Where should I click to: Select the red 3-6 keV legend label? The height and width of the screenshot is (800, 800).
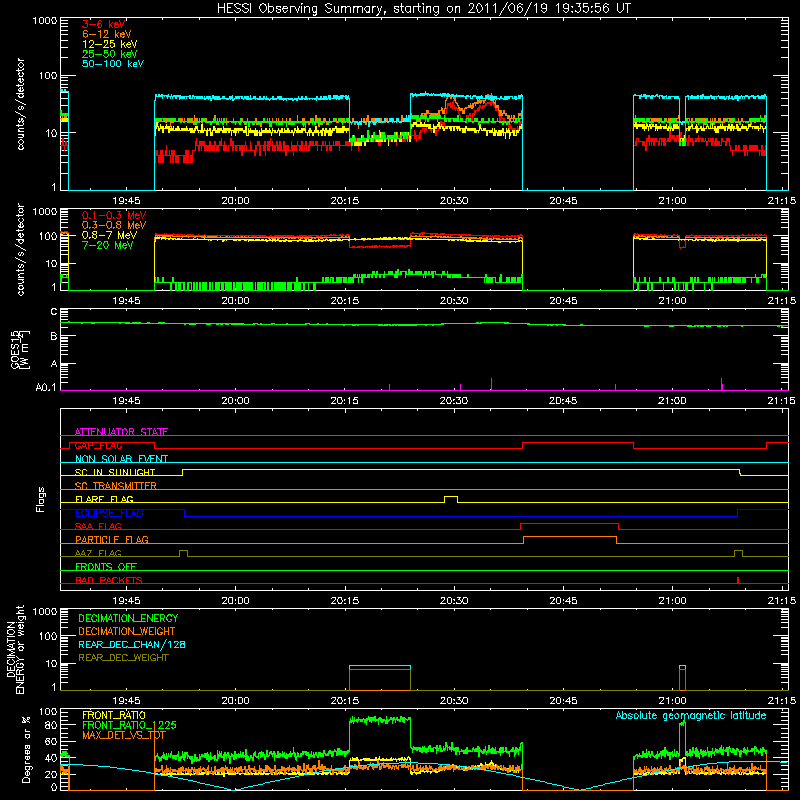pos(103,24)
